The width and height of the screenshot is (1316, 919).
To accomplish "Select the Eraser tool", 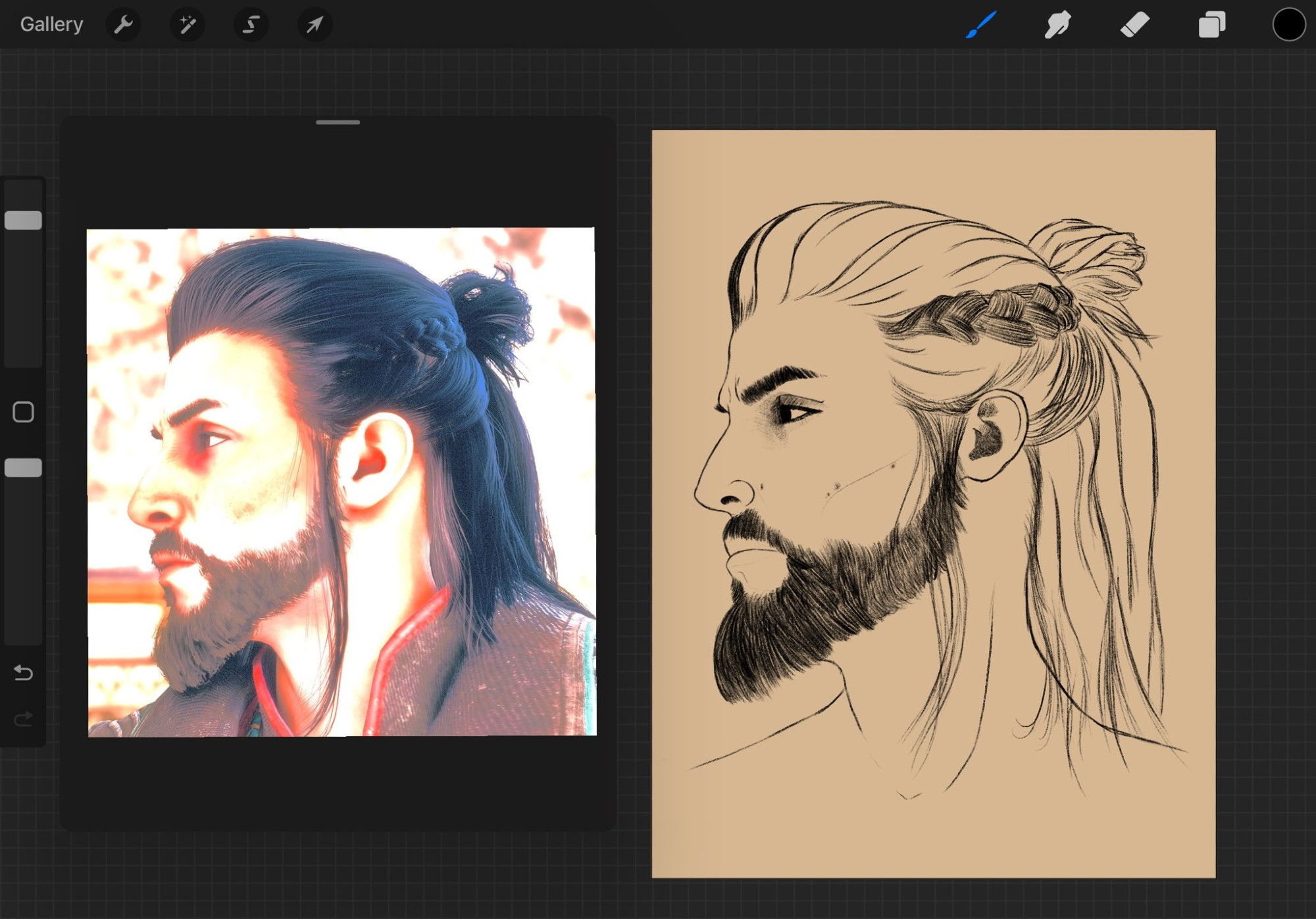I will pos(1134,25).
